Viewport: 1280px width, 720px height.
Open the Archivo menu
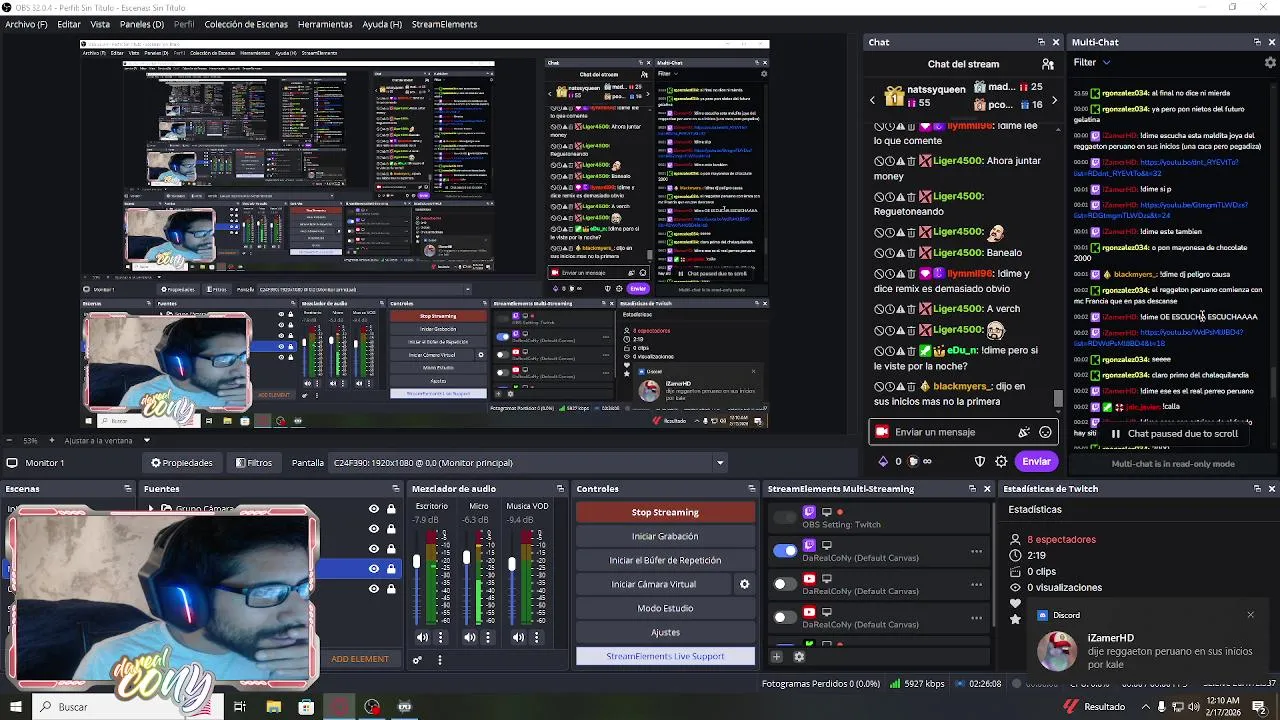point(26,24)
